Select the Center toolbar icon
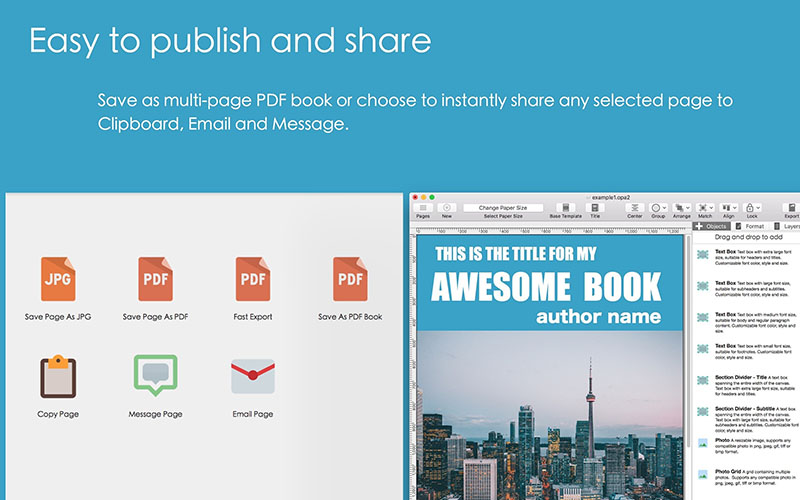800x500 pixels. tap(635, 208)
